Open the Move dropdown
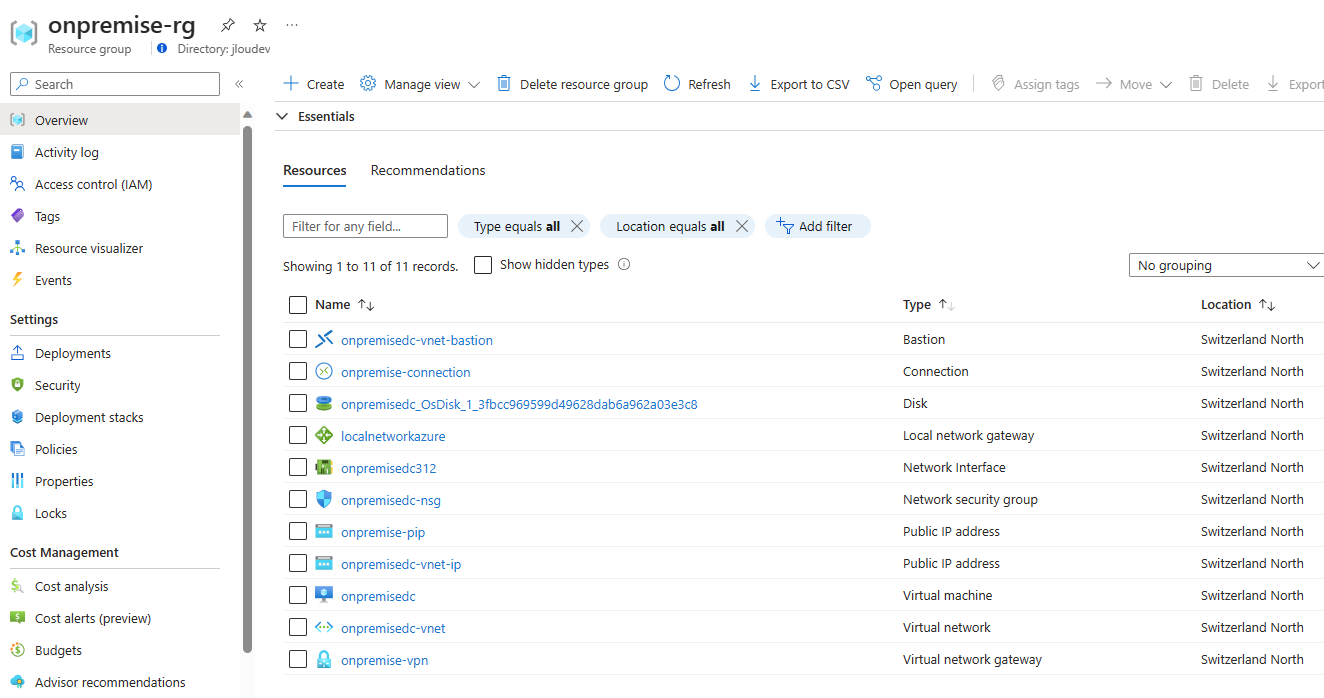Screen dimensions: 1324x698 click(x=1133, y=84)
